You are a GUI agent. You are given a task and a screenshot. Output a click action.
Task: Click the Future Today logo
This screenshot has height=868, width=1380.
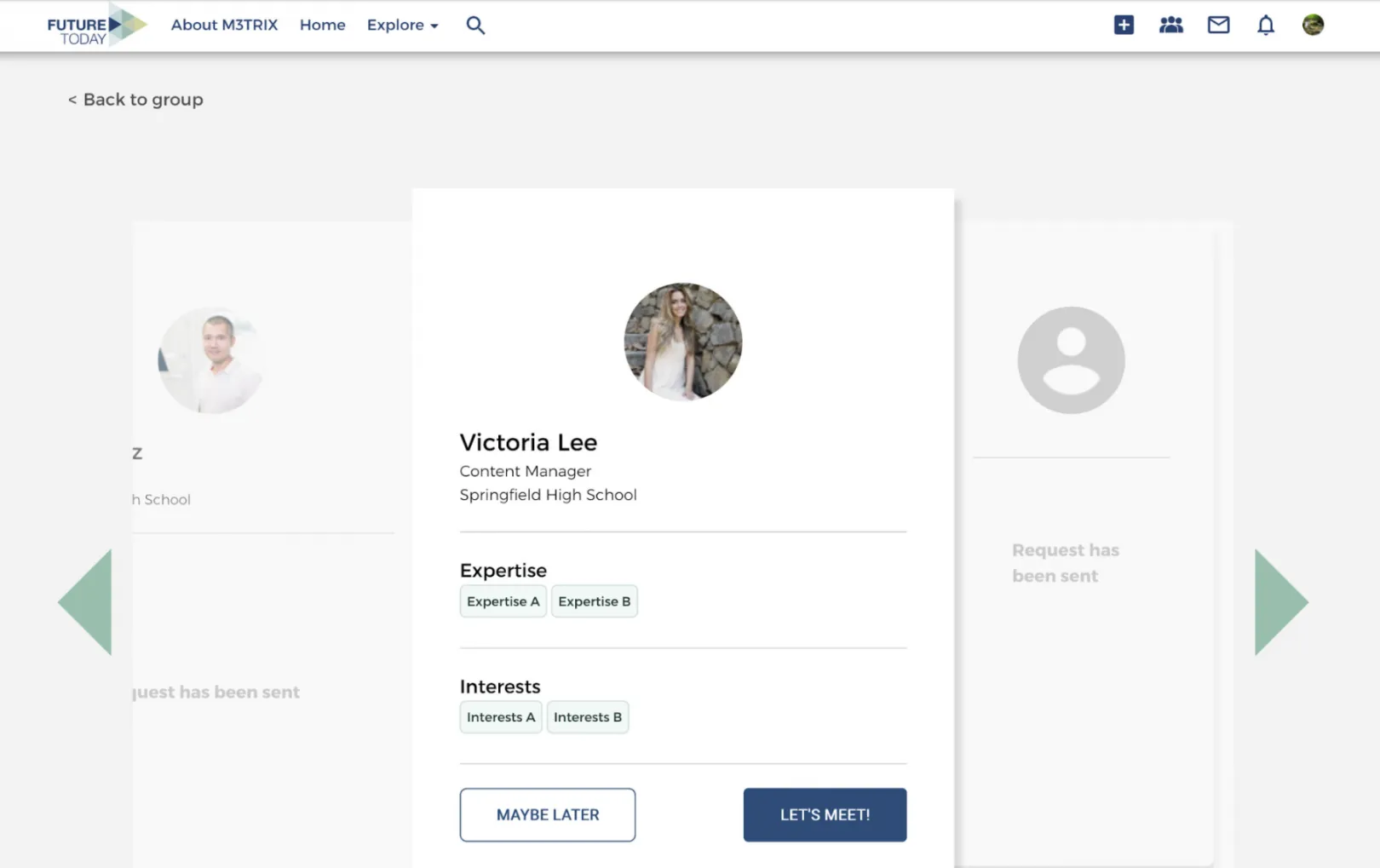tap(96, 26)
